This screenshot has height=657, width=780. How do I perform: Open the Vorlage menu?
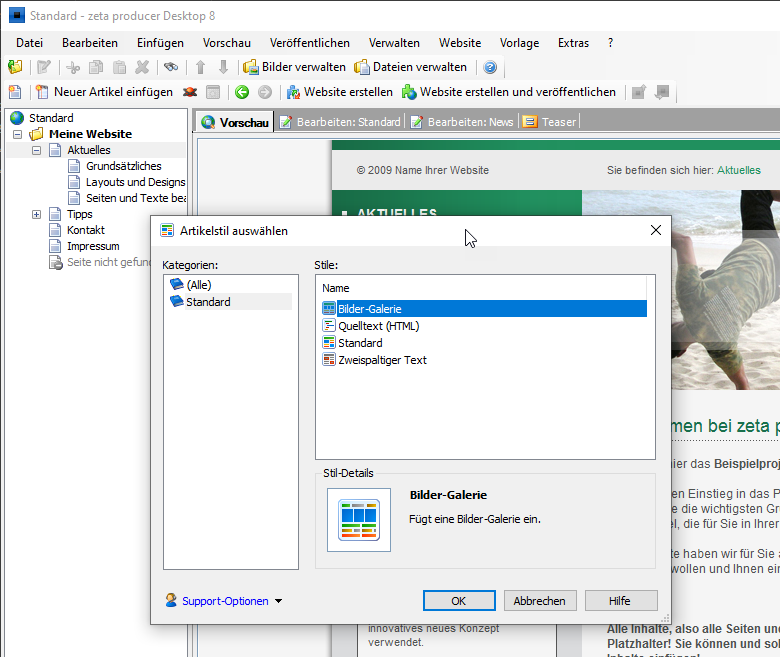(519, 43)
